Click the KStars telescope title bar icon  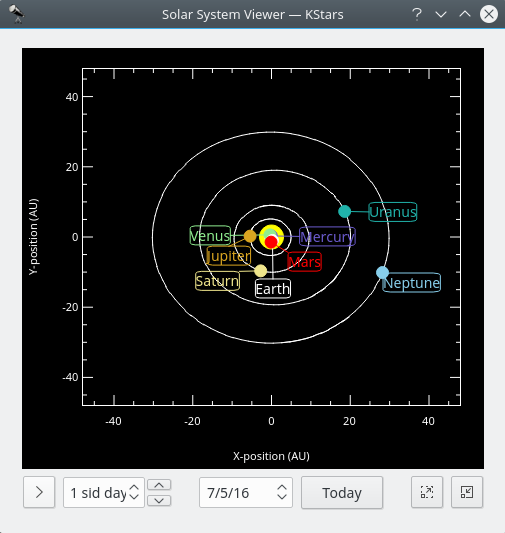[16, 14]
